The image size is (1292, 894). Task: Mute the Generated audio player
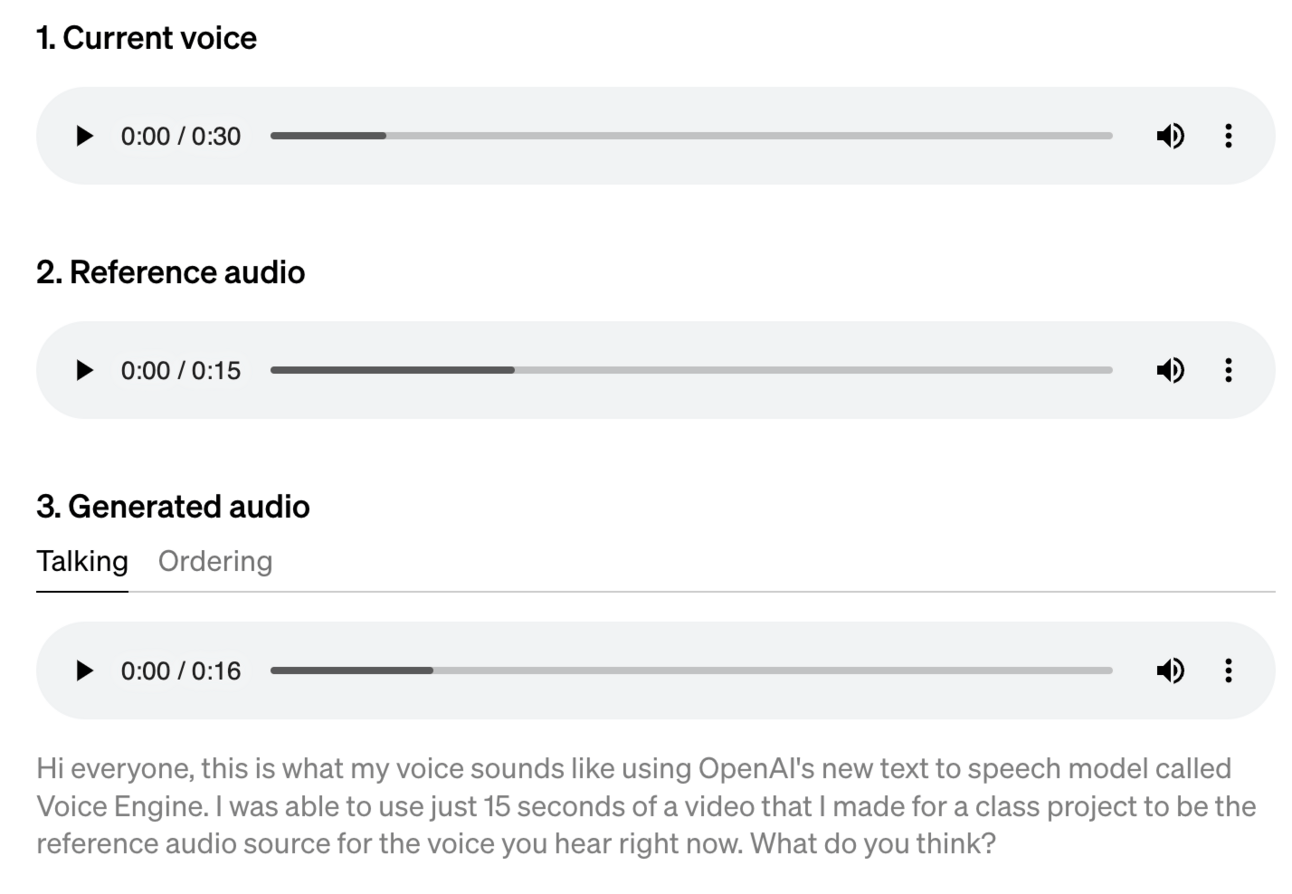[x=1170, y=671]
